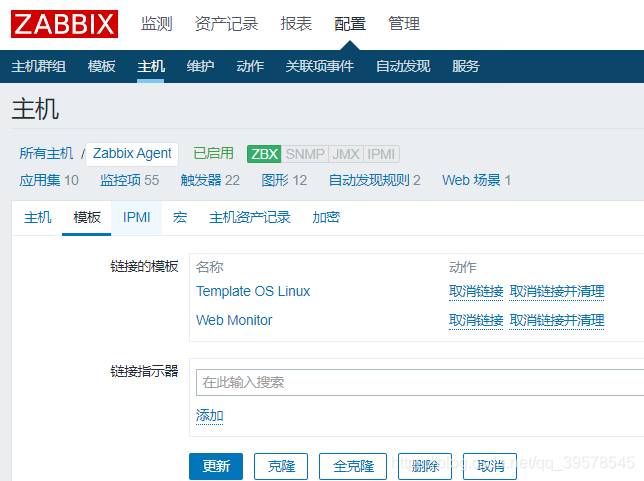Open 图形 12 link
This screenshot has height=481, width=644.
(284, 180)
